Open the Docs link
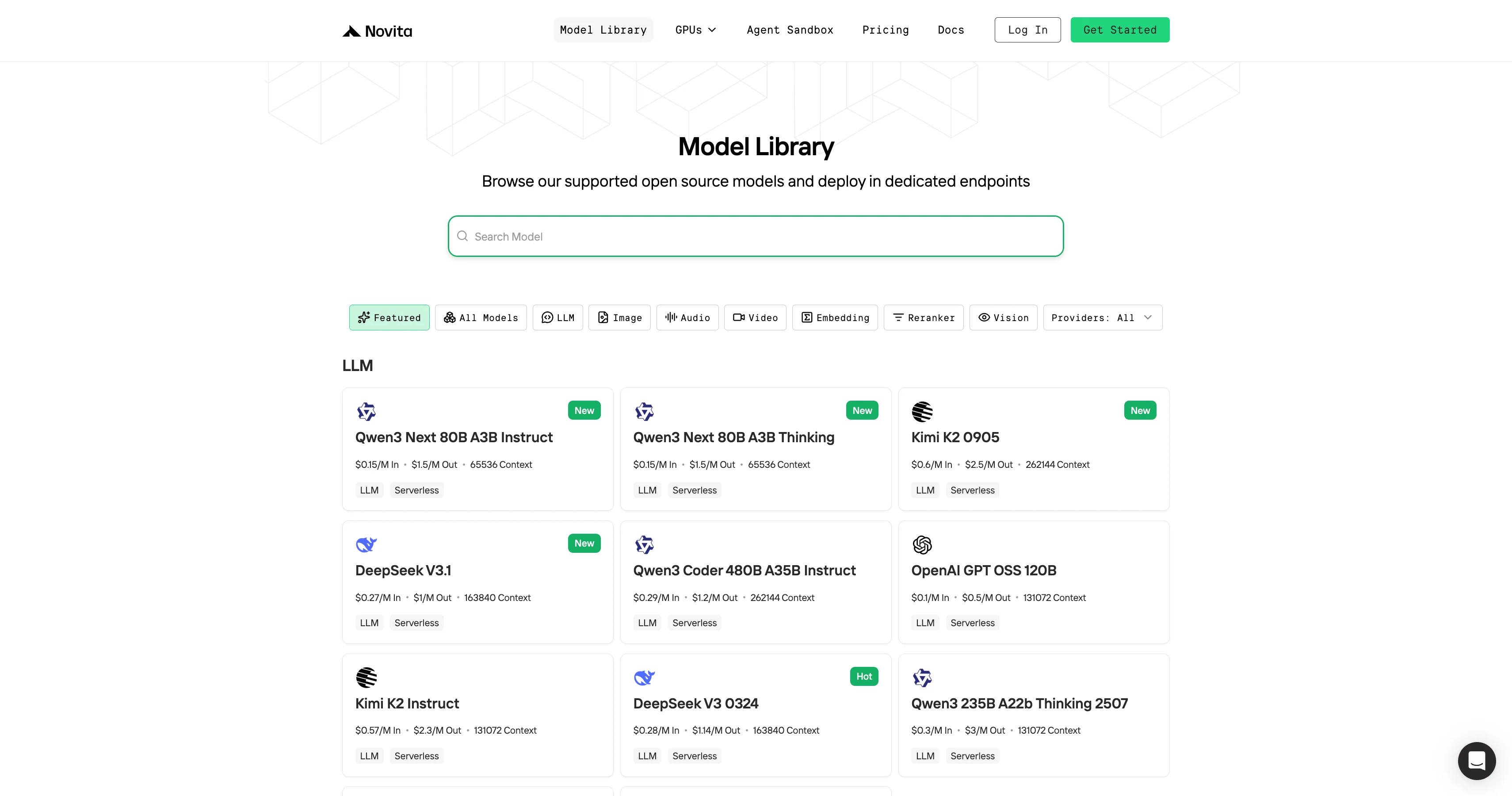The width and height of the screenshot is (1512, 796). pos(951,30)
